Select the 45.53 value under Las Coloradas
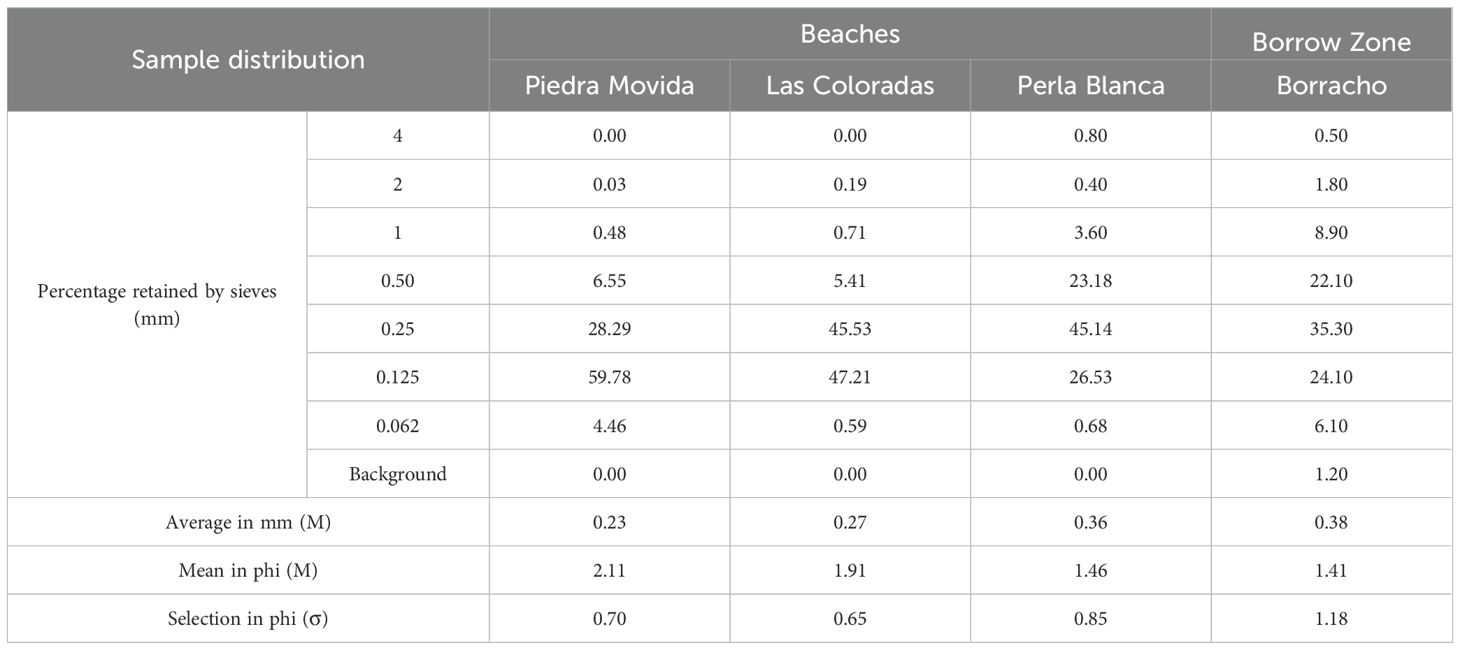This screenshot has height=650, width=1460. tap(850, 329)
